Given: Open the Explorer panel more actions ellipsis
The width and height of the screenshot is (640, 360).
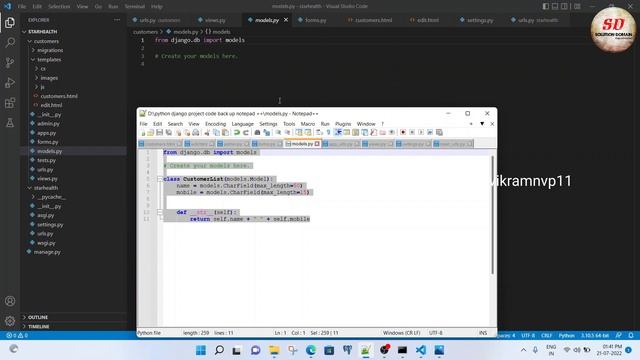Looking at the screenshot, I should point(117,20).
